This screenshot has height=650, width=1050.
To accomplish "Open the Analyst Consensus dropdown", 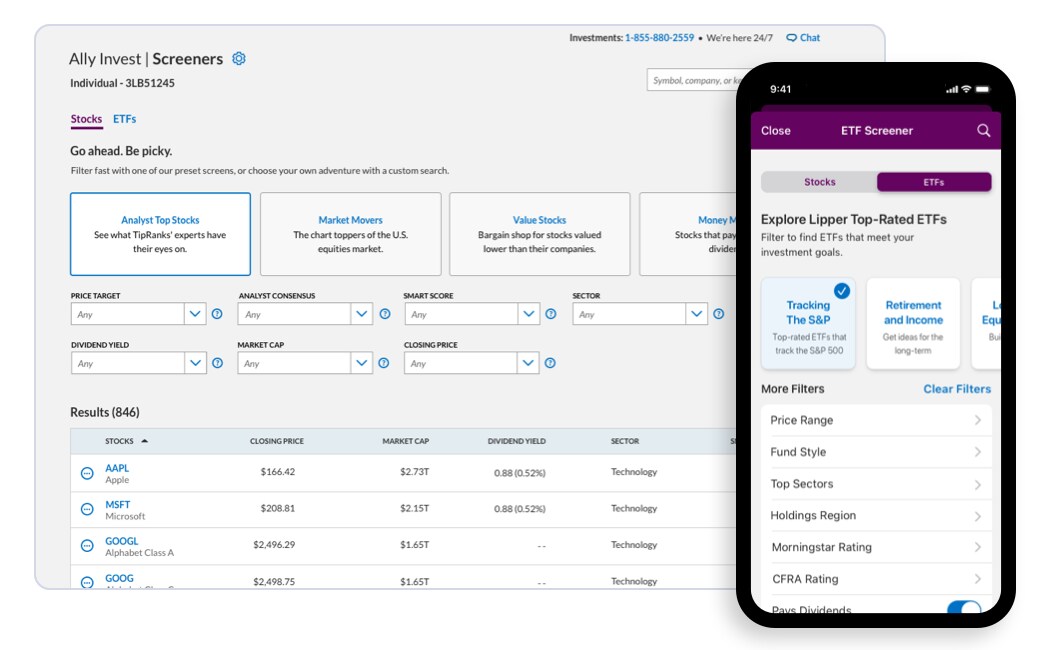I will point(305,314).
